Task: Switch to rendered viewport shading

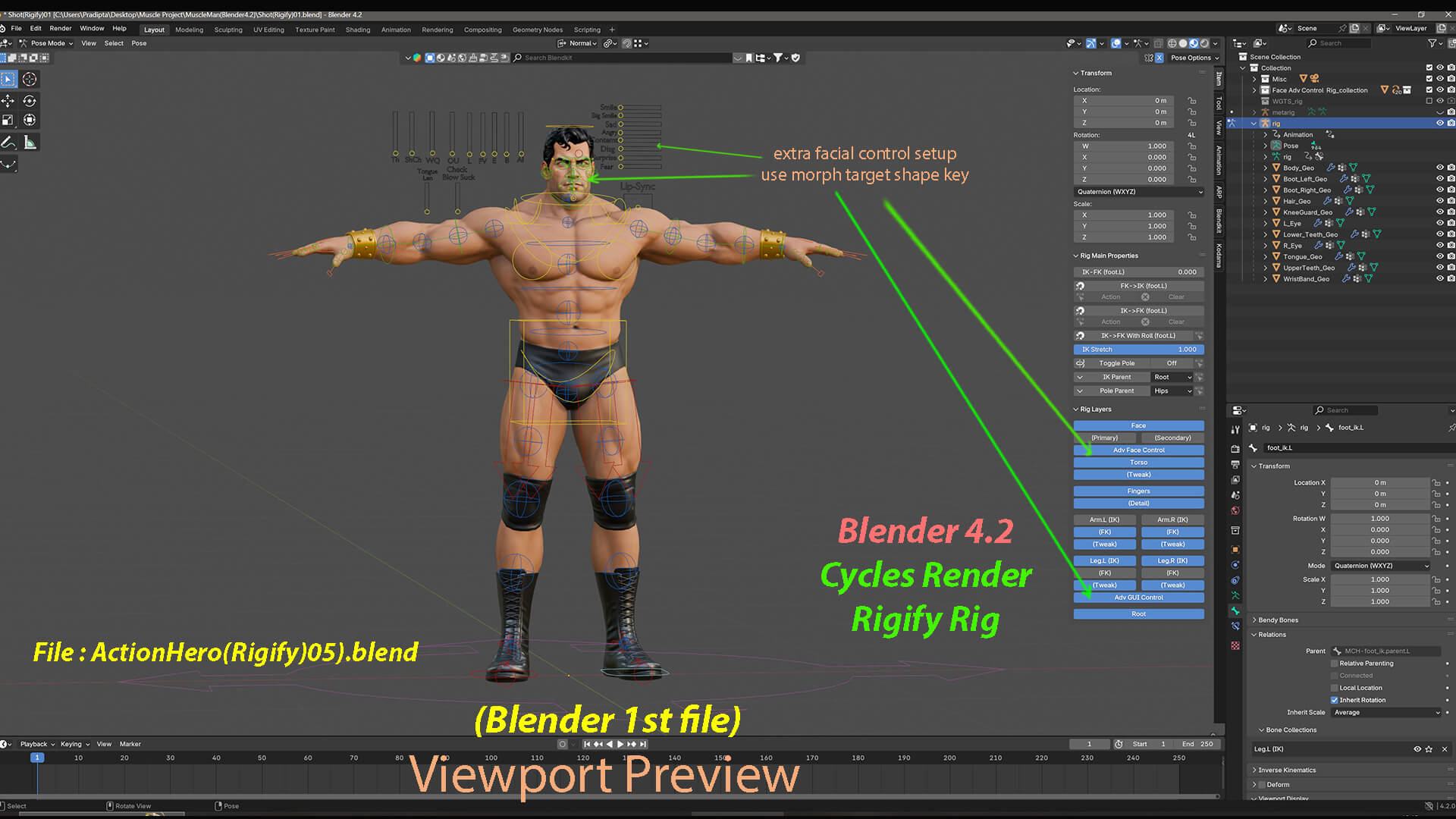Action: point(1204,43)
